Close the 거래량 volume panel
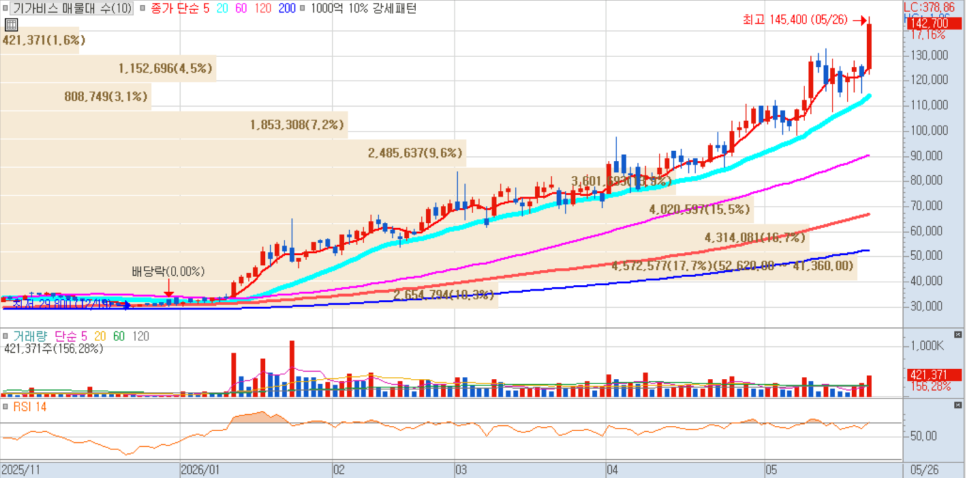 (x=957, y=334)
